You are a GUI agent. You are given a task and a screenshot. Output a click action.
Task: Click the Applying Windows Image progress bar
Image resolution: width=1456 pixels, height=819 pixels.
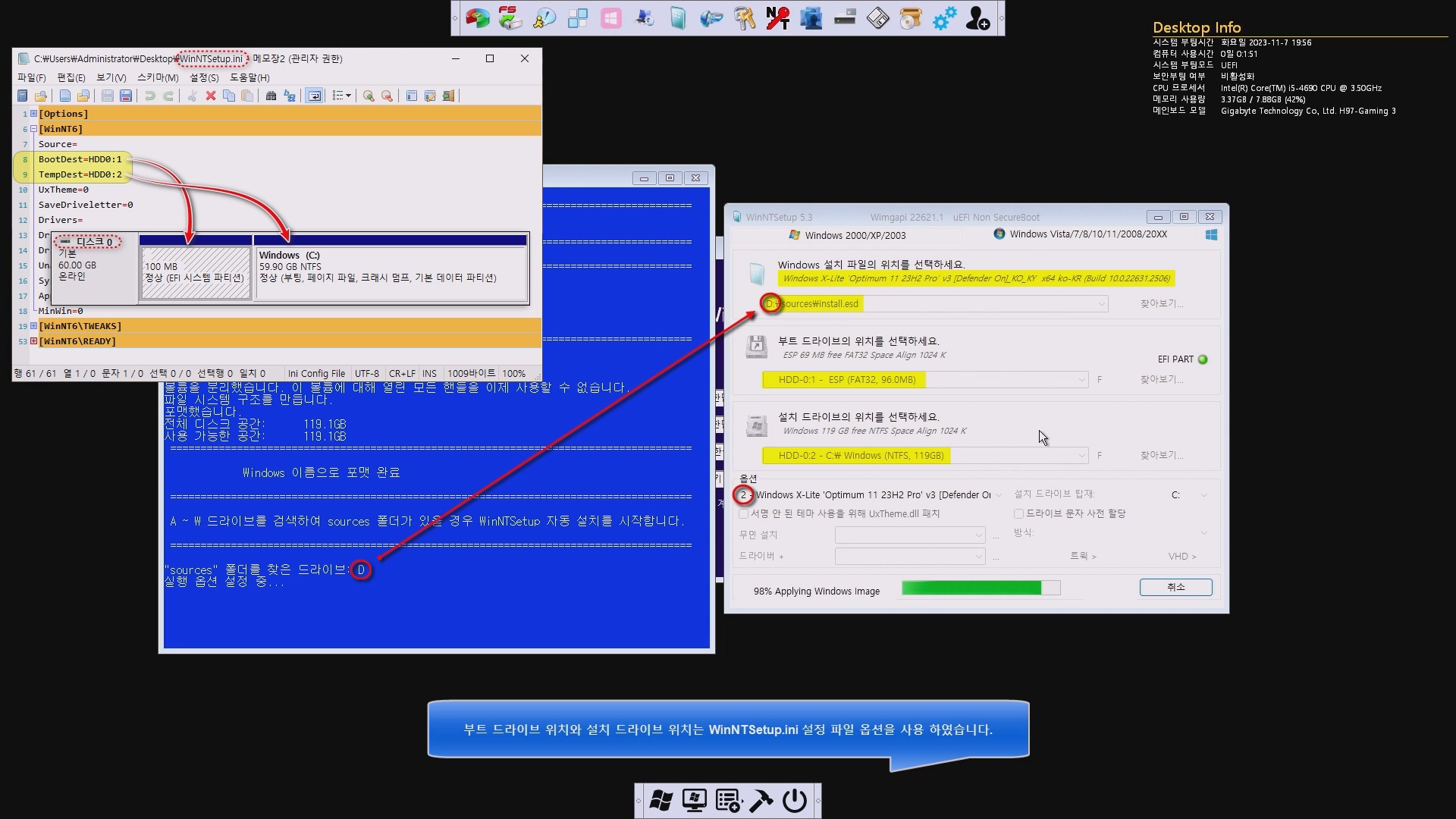coord(981,588)
